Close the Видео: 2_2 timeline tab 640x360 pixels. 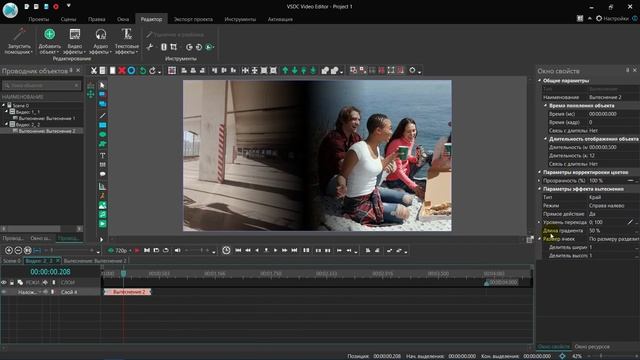point(58,260)
